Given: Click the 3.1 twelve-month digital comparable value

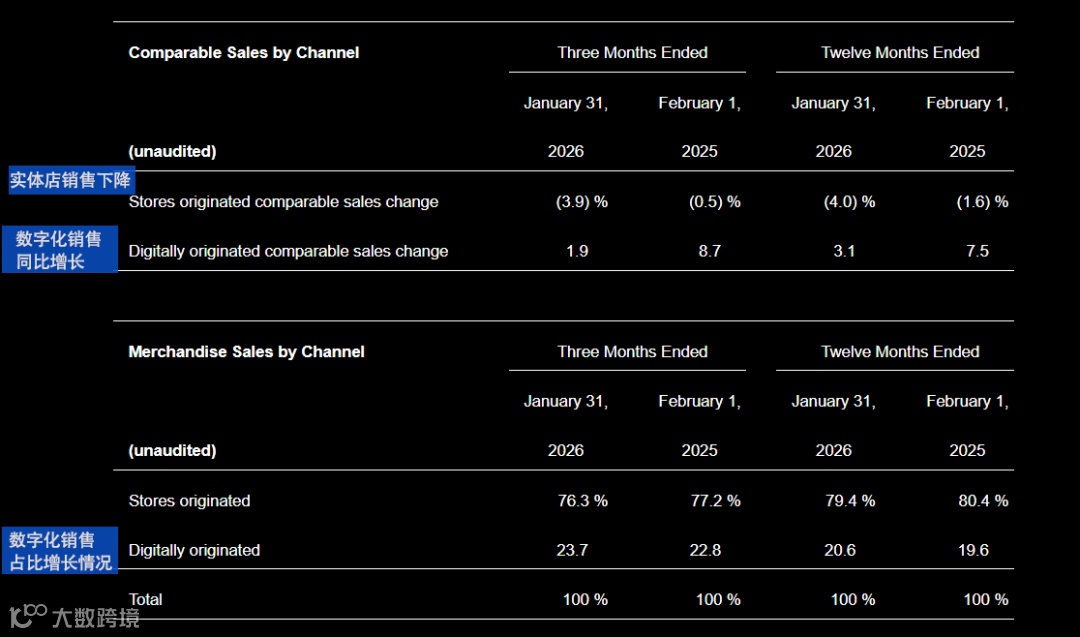Looking at the screenshot, I should click(844, 251).
